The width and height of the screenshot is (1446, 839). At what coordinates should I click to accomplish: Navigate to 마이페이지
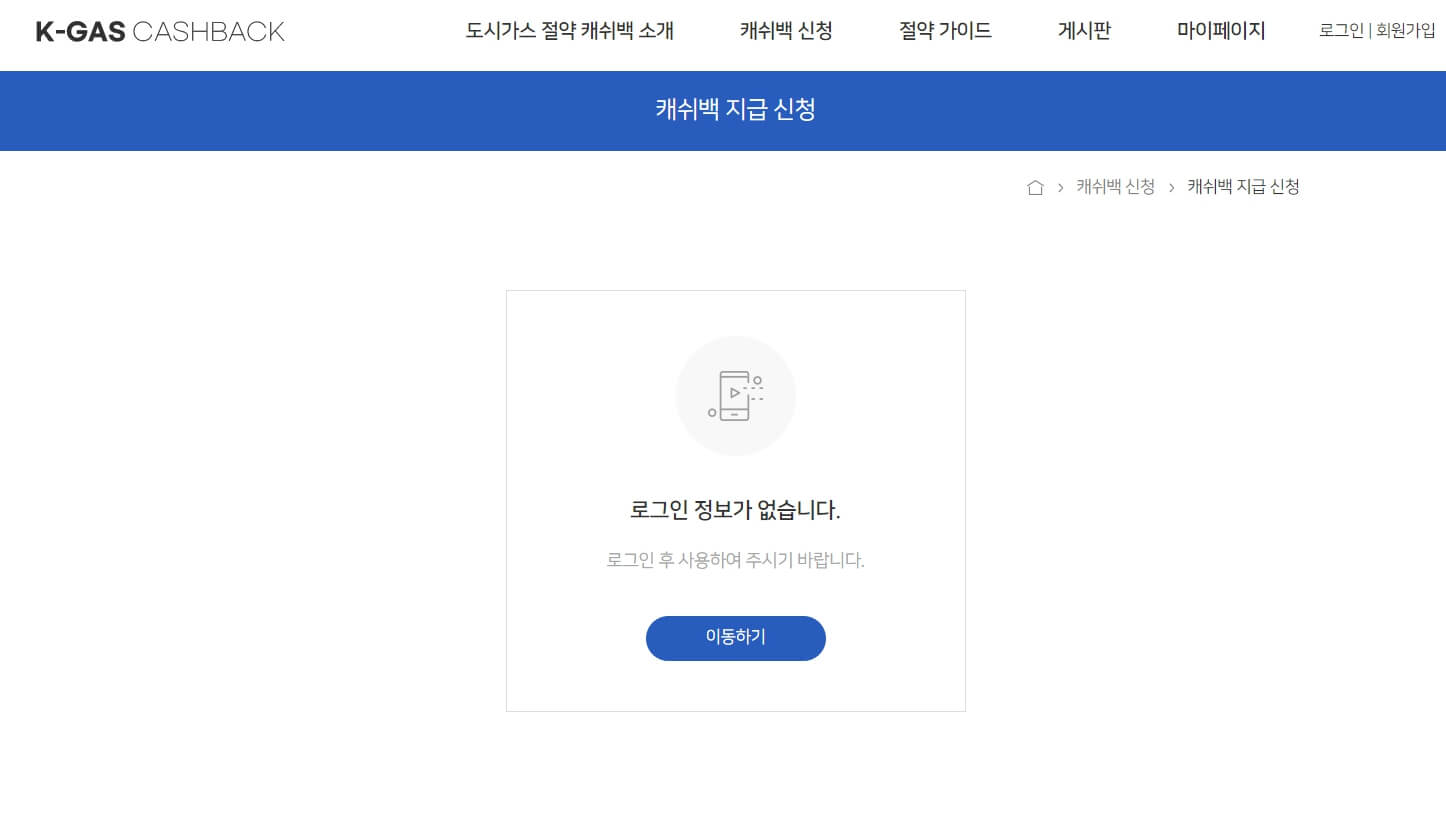pos(1220,31)
